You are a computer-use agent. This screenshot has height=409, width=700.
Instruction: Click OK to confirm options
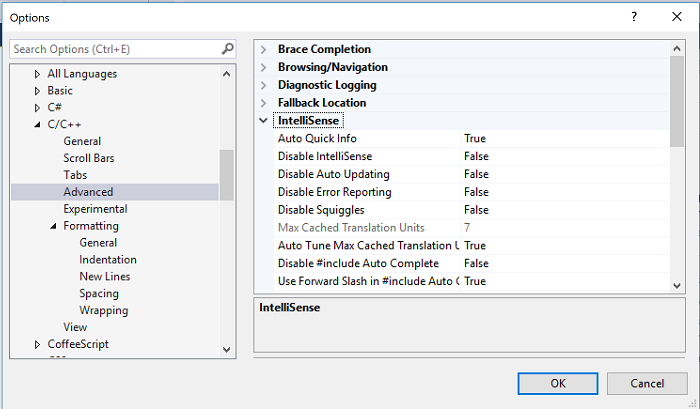coord(558,384)
